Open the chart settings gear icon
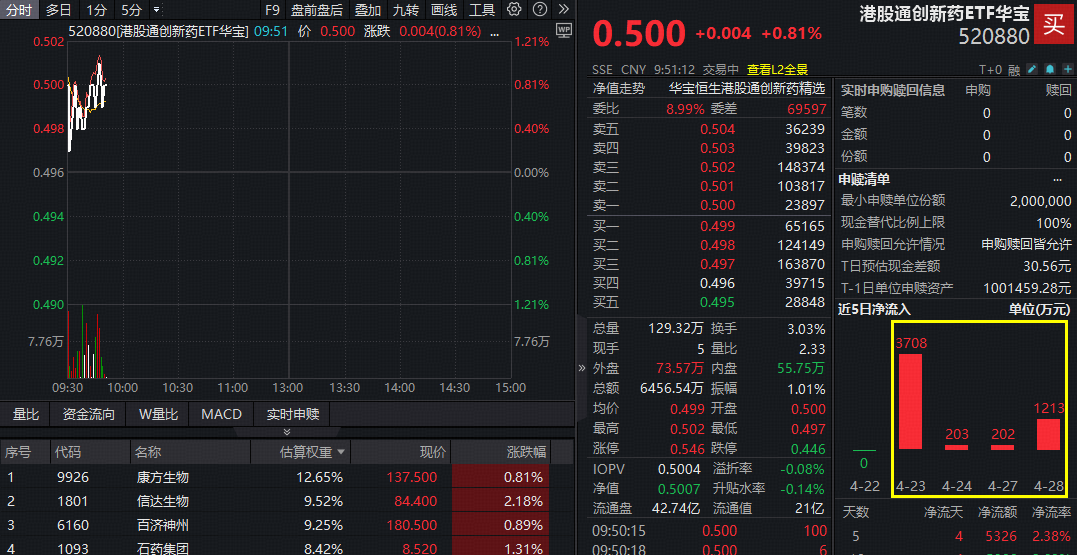This screenshot has height=555, width=1077. pyautogui.click(x=514, y=10)
